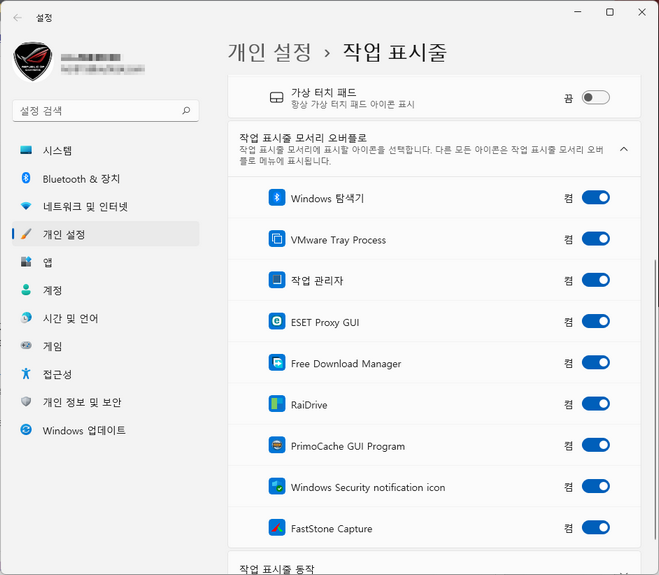This screenshot has width=659, height=575.
Task: Click the globe clock icon beside 시간 및 언어
Action: (26, 317)
